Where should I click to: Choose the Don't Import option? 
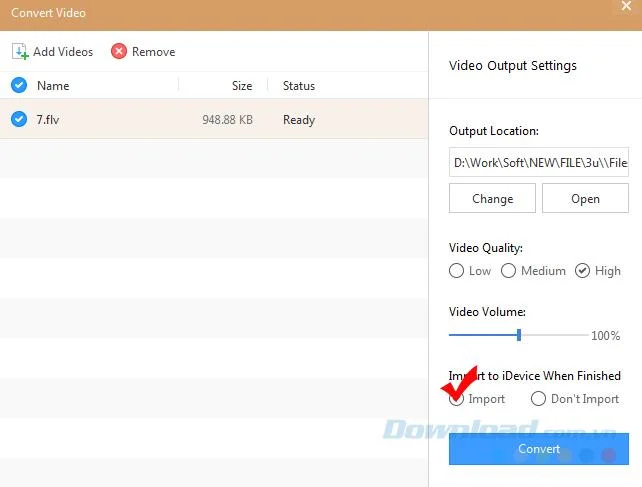coord(538,399)
